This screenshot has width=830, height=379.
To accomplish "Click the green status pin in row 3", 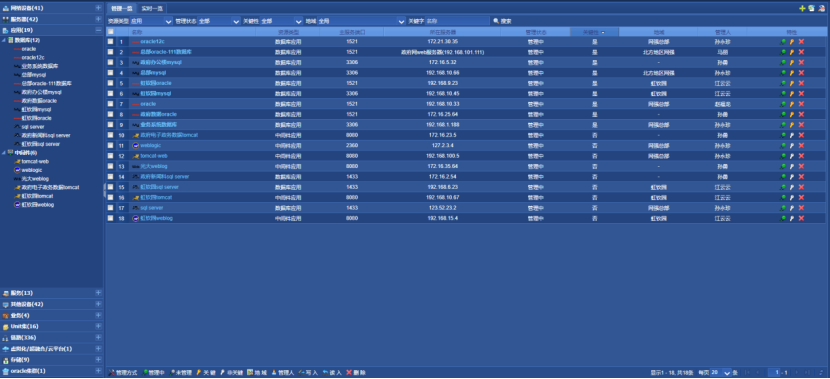I will (x=783, y=62).
